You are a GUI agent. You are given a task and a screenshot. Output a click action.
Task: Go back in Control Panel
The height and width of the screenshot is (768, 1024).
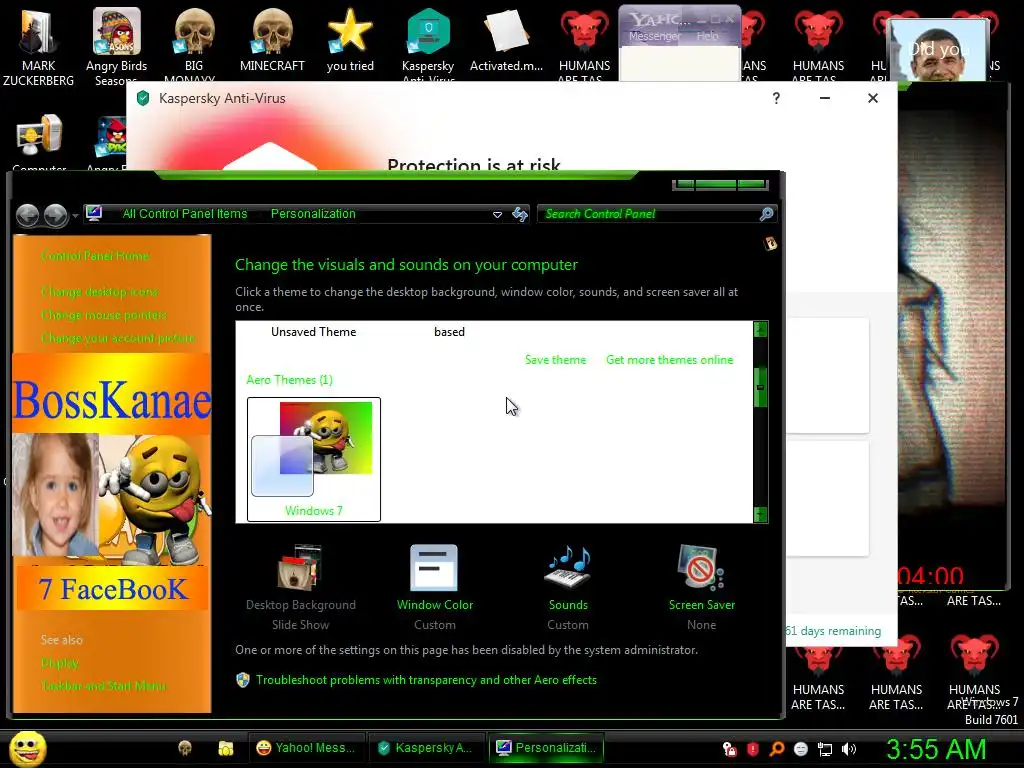(27, 215)
